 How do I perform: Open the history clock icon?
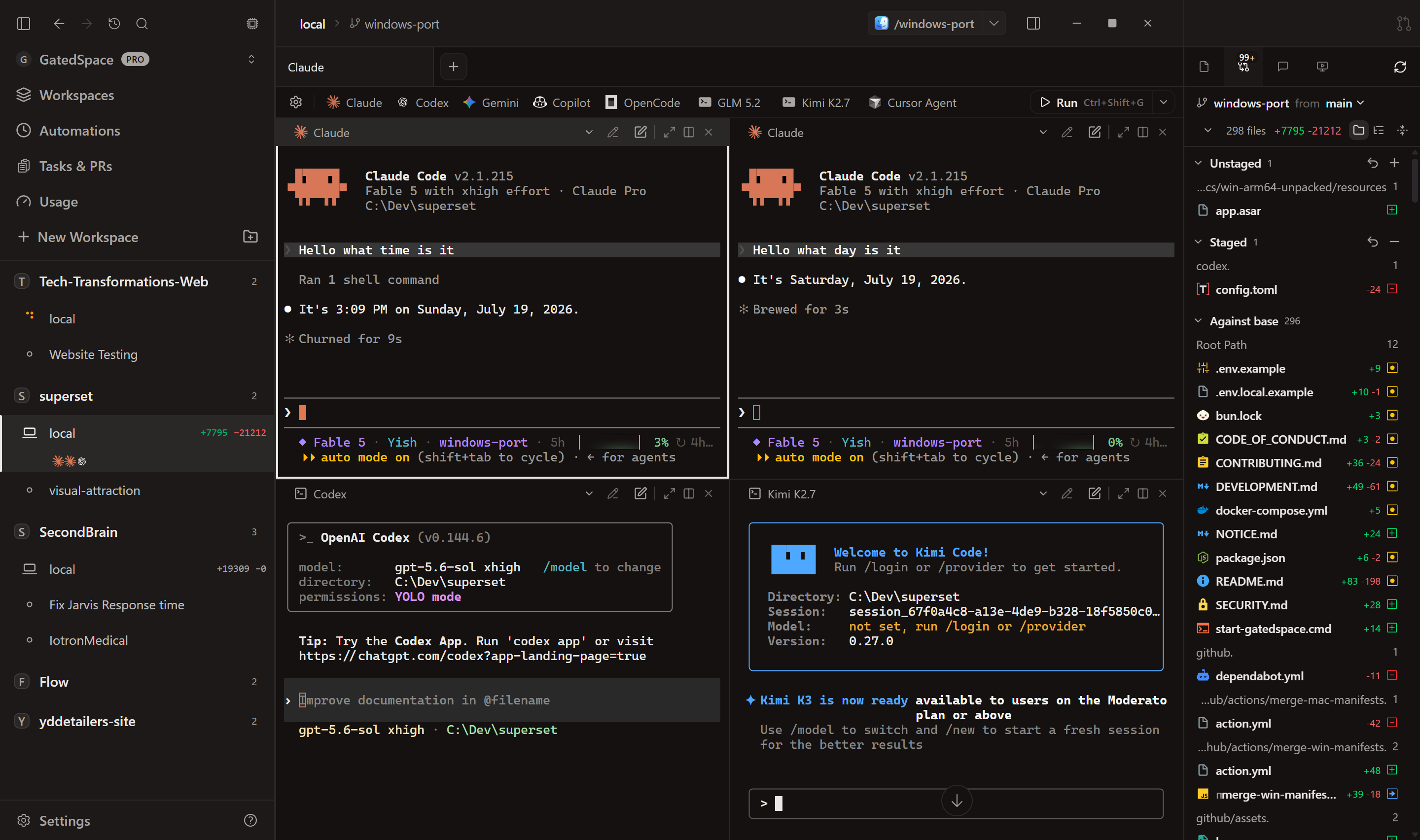coord(114,24)
